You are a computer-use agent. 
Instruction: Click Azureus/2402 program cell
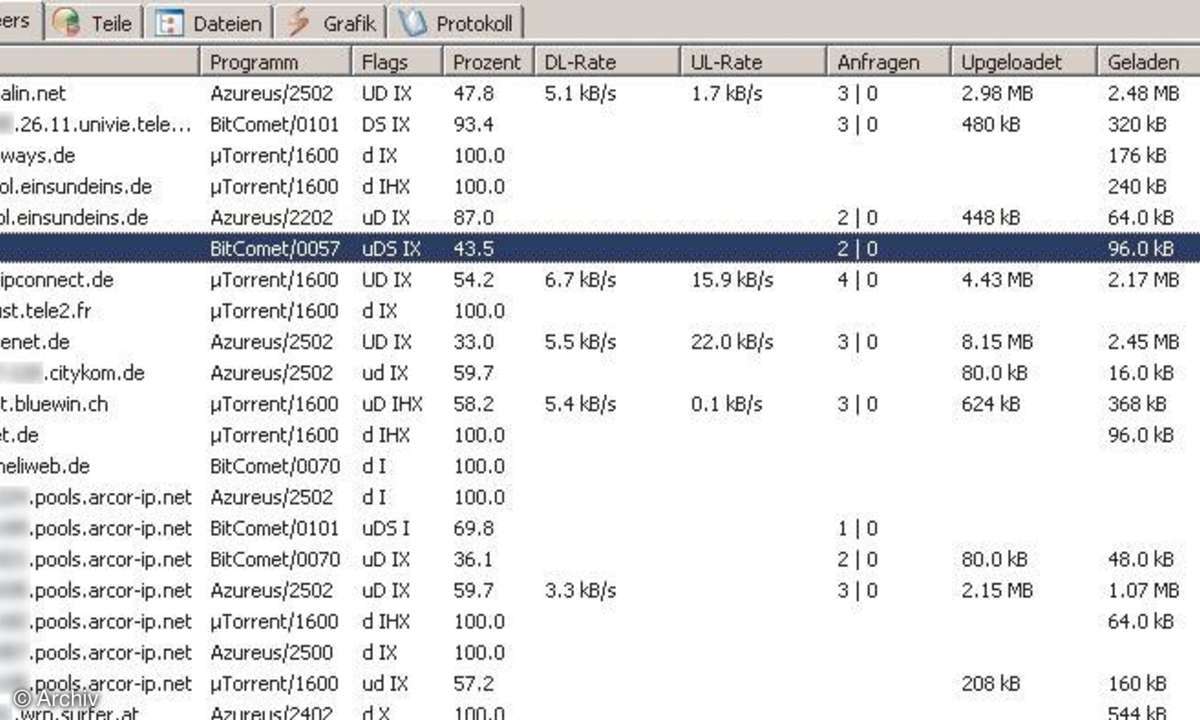tap(272, 712)
